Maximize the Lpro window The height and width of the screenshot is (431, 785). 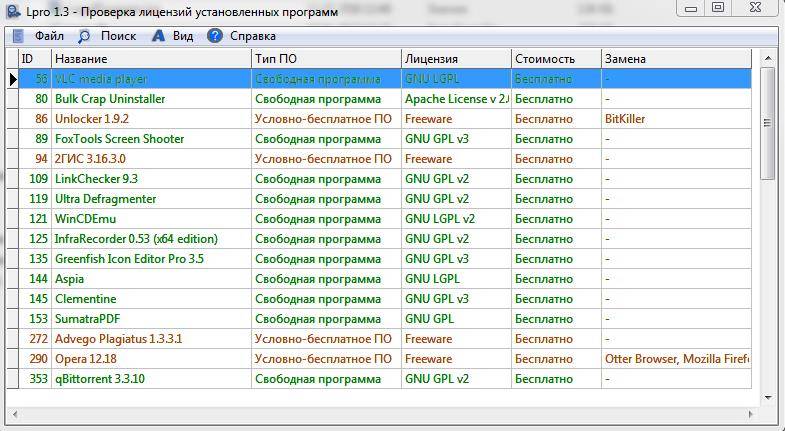click(x=718, y=8)
